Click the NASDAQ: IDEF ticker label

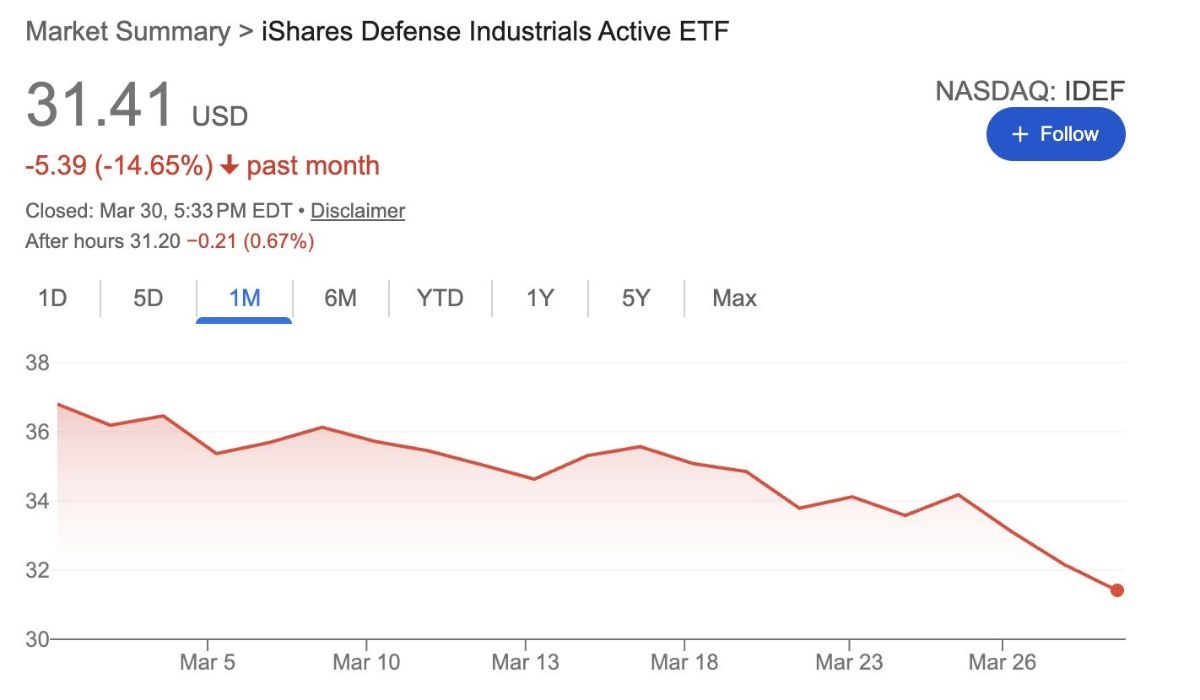pos(1030,92)
